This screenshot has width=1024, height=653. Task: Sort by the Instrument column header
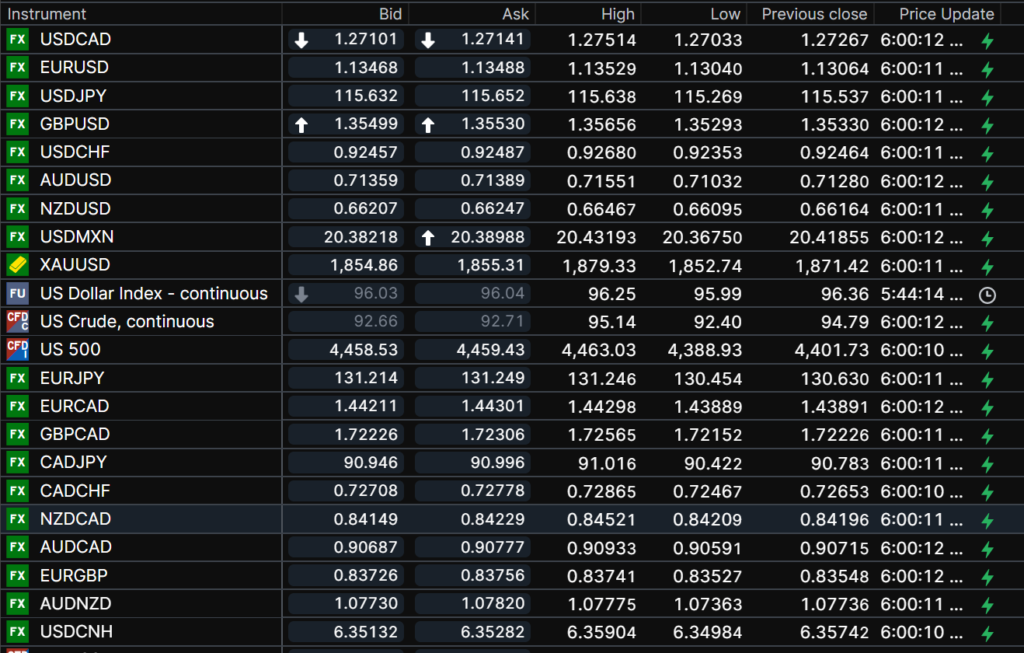click(x=48, y=14)
